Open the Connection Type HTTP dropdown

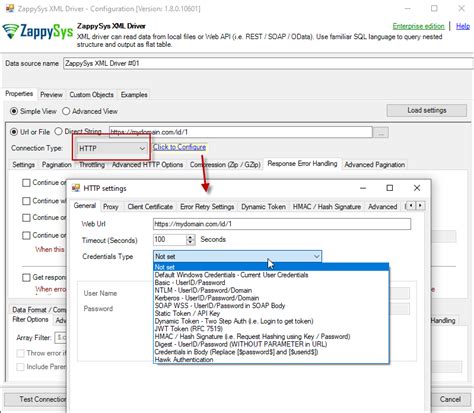111,148
